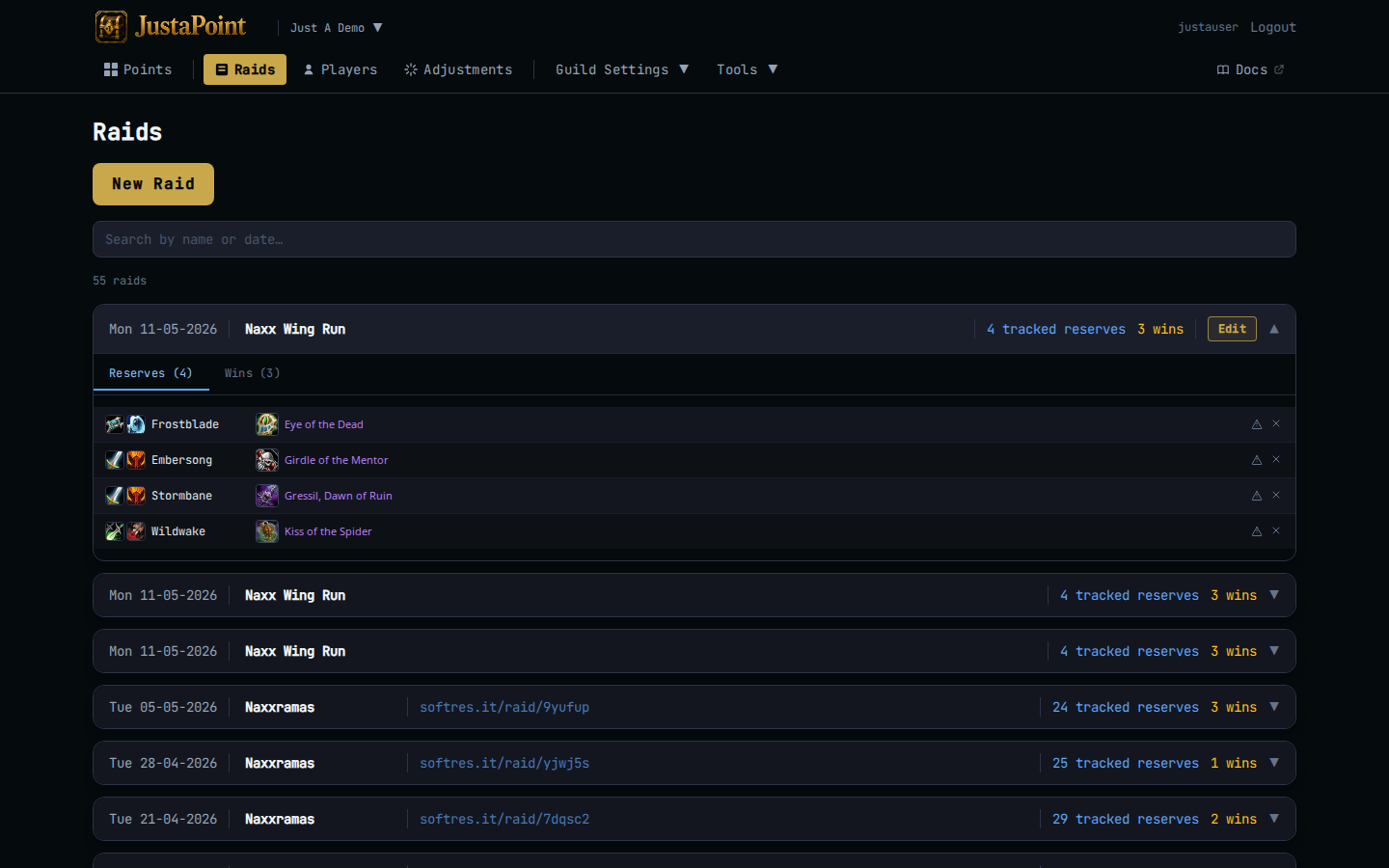Click the sword spec icon in Stormbane's row

click(x=115, y=496)
